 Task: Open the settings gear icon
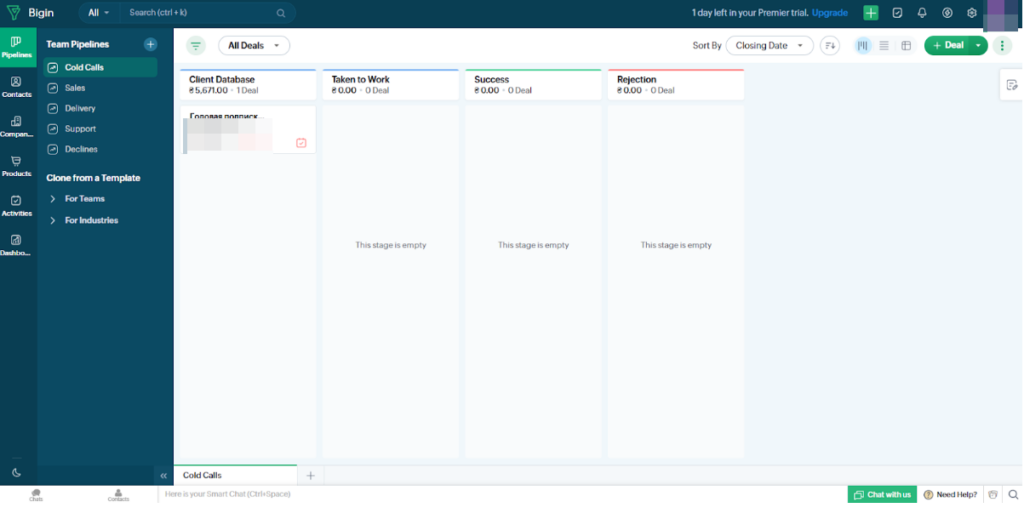[x=971, y=13]
